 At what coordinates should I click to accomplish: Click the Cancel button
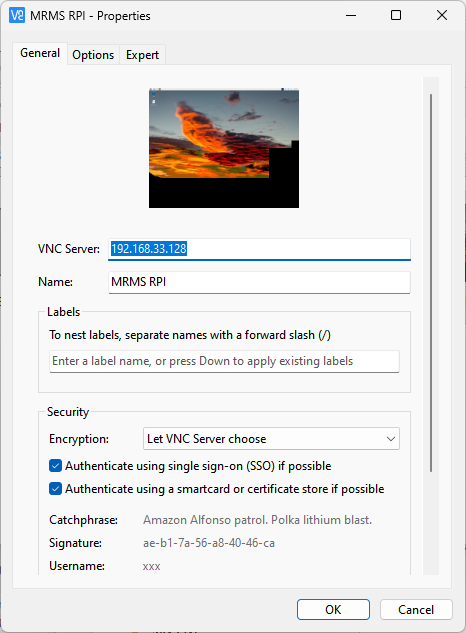(x=416, y=609)
